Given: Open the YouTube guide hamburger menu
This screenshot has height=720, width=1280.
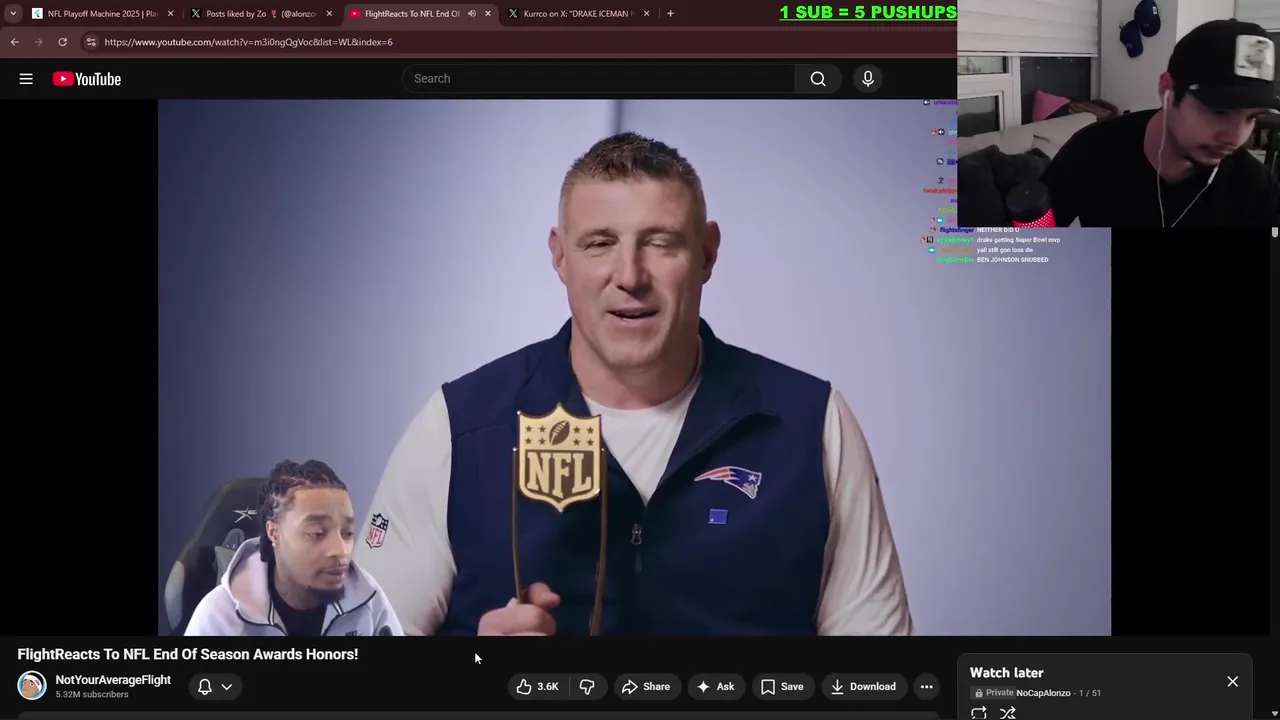Looking at the screenshot, I should [26, 79].
